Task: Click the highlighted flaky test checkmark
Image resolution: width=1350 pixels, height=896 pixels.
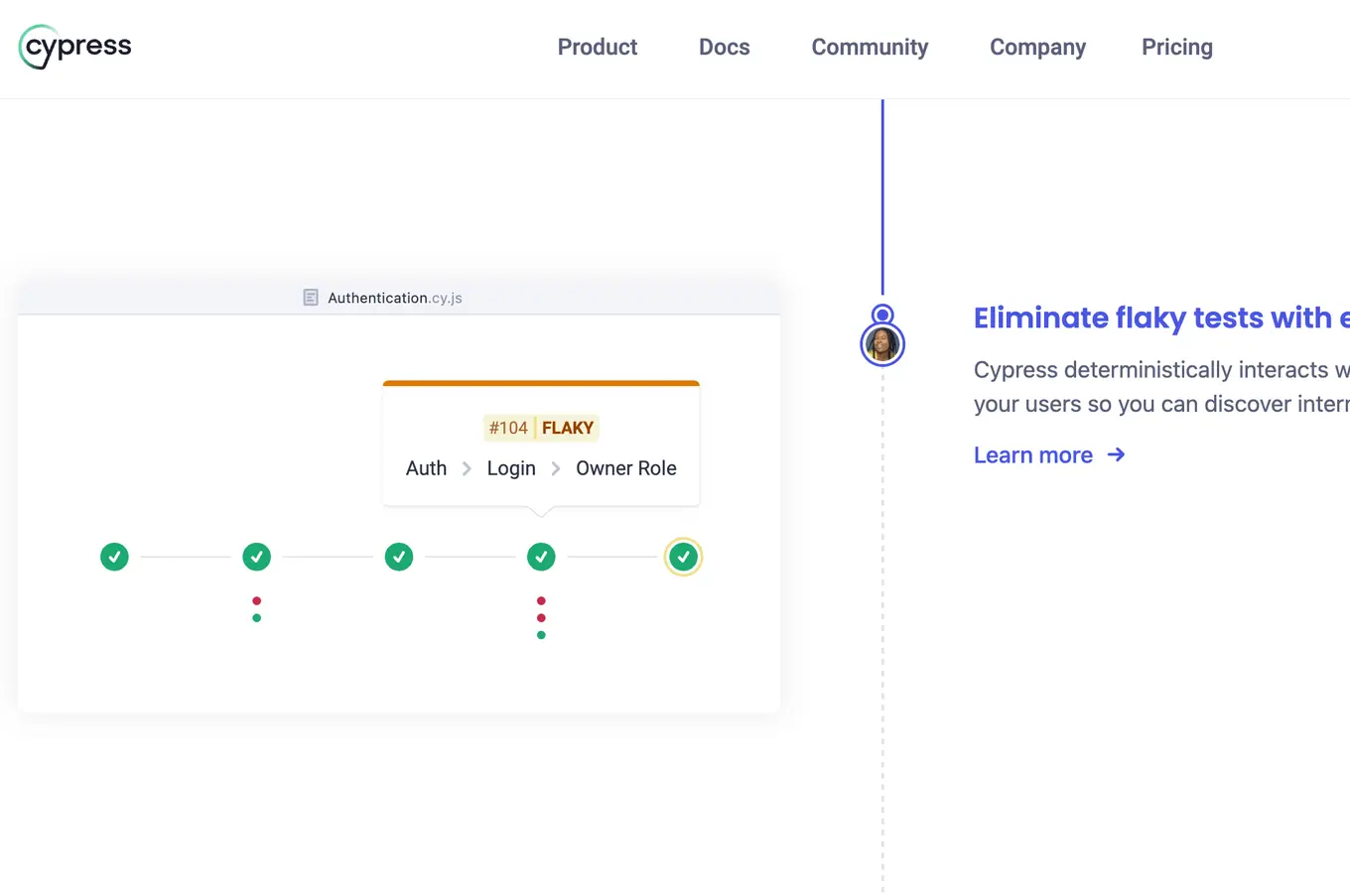Action: point(683,557)
